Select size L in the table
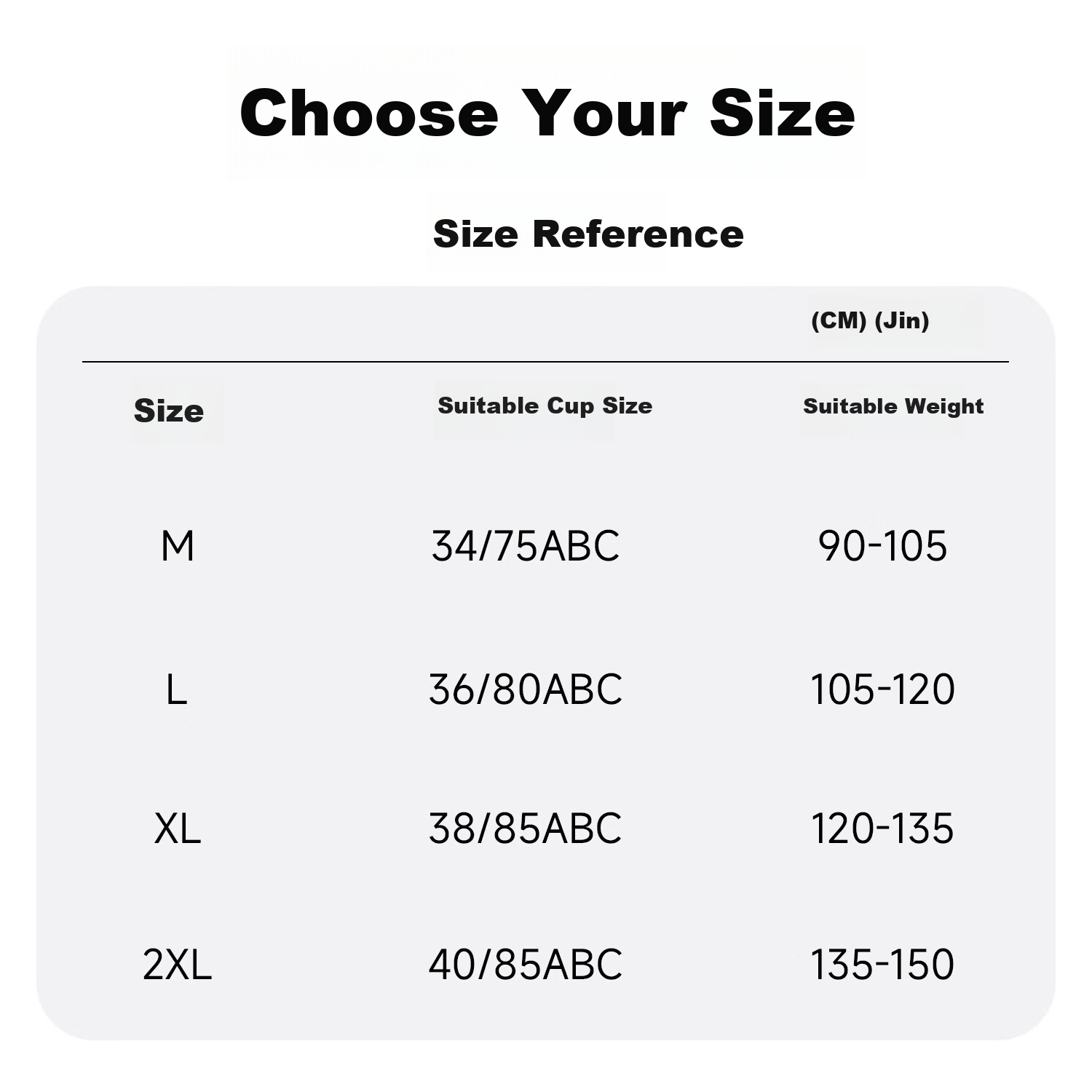 (176, 689)
